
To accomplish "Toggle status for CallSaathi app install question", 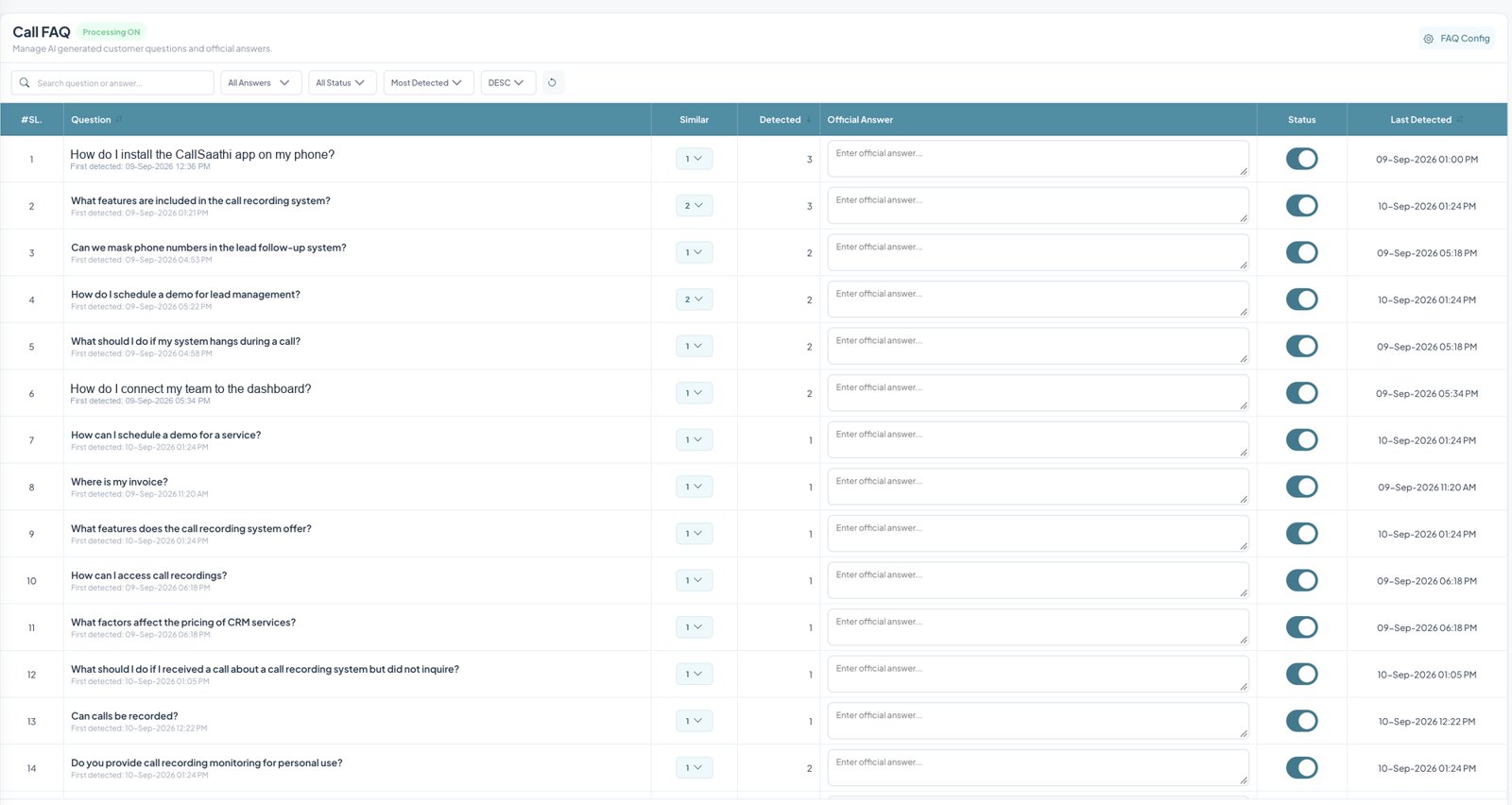I will coord(1301,159).
